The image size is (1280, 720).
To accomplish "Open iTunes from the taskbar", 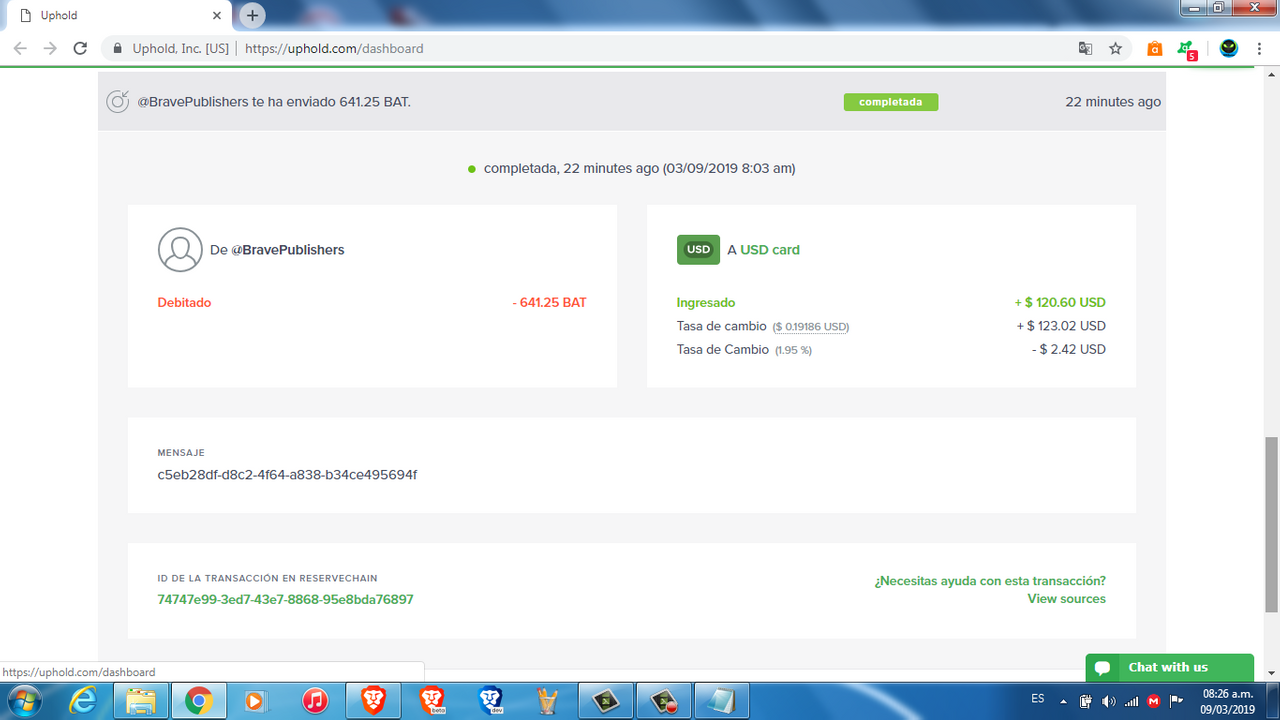I will pyautogui.click(x=315, y=701).
